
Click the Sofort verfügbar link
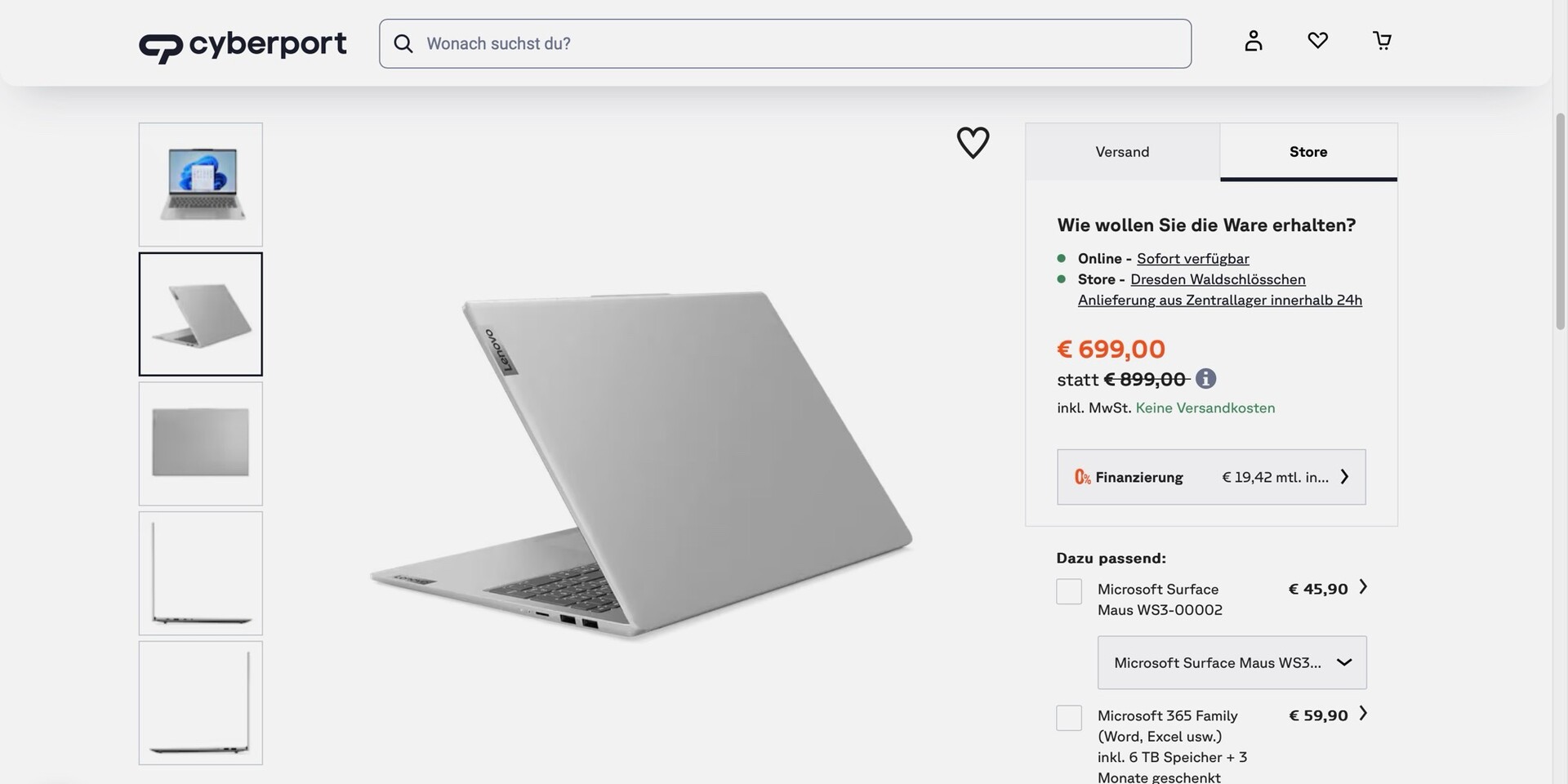1192,259
